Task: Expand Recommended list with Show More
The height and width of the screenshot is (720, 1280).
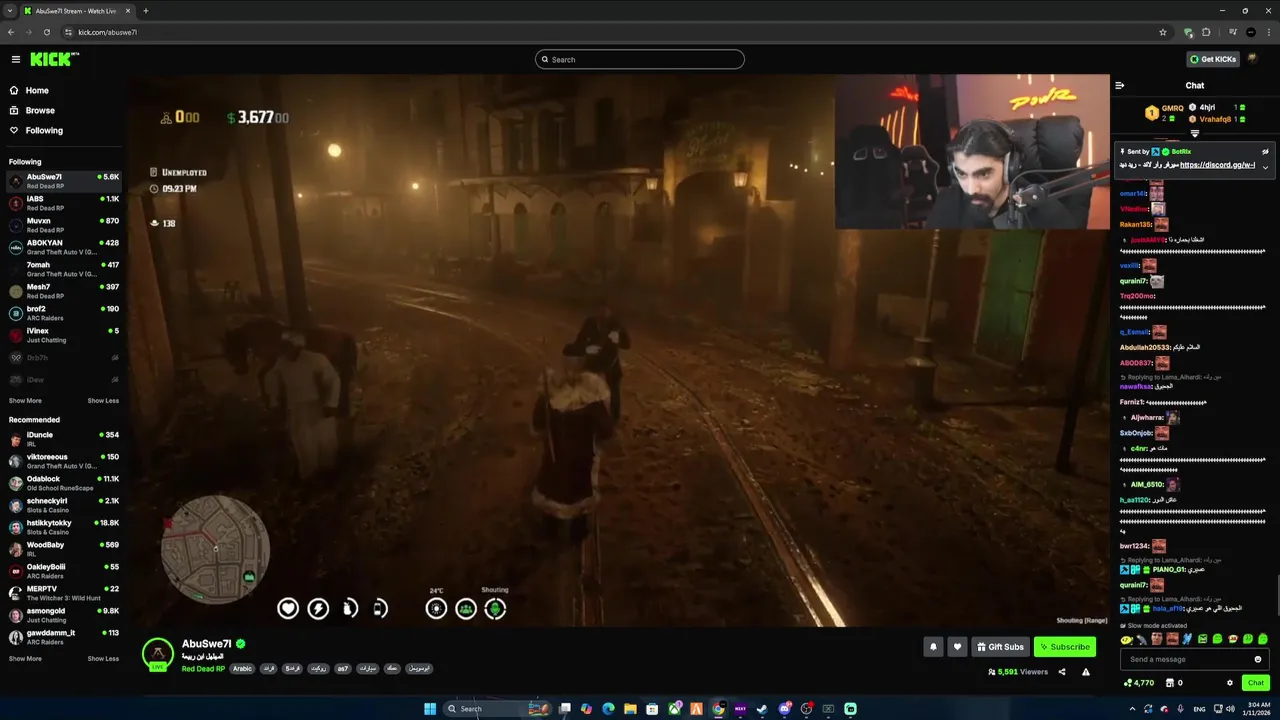Action: point(25,658)
